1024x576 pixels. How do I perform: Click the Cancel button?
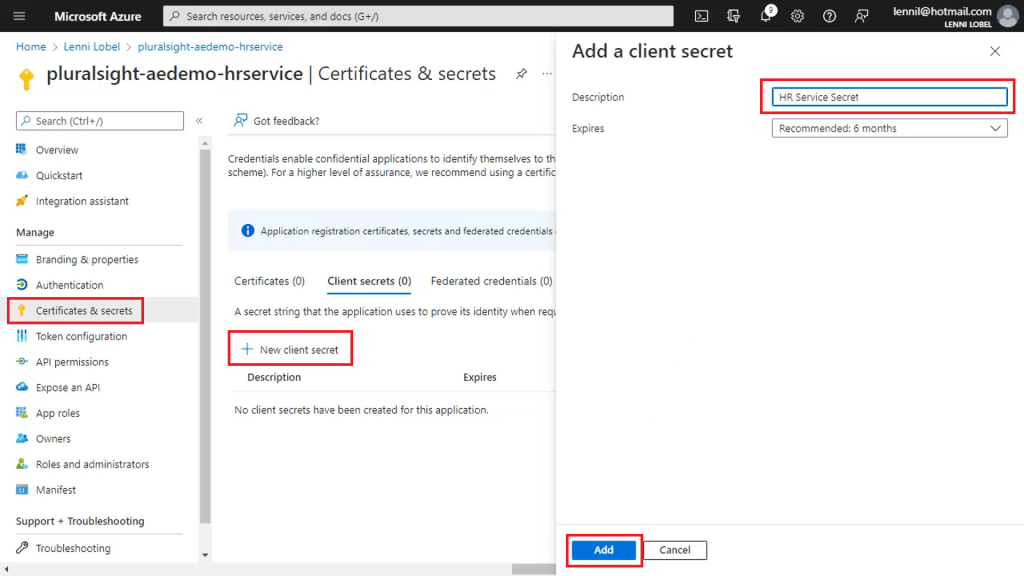[x=675, y=550]
